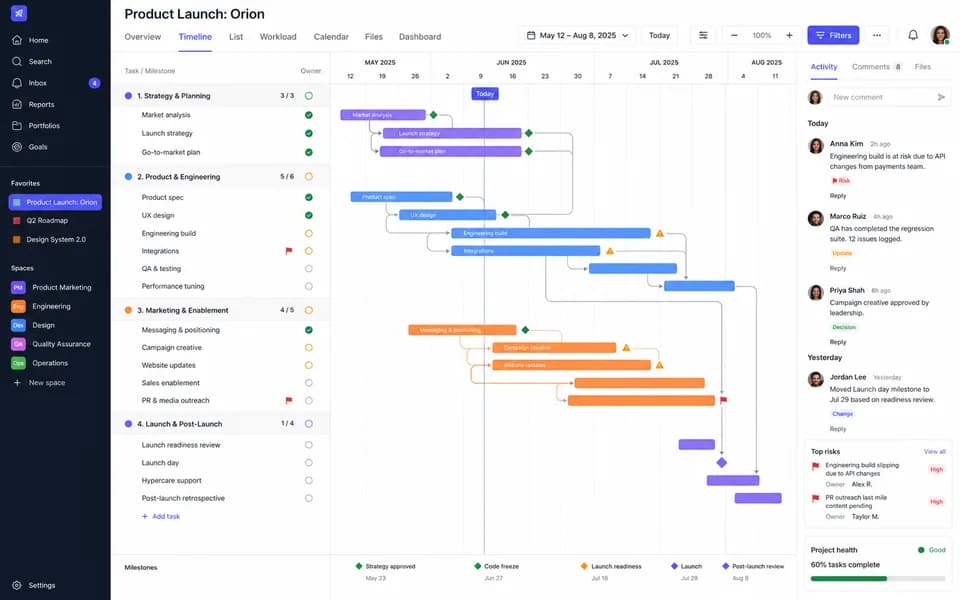This screenshot has height=600, width=960.
Task: Open the Quality Assurance space
Action: (51, 344)
